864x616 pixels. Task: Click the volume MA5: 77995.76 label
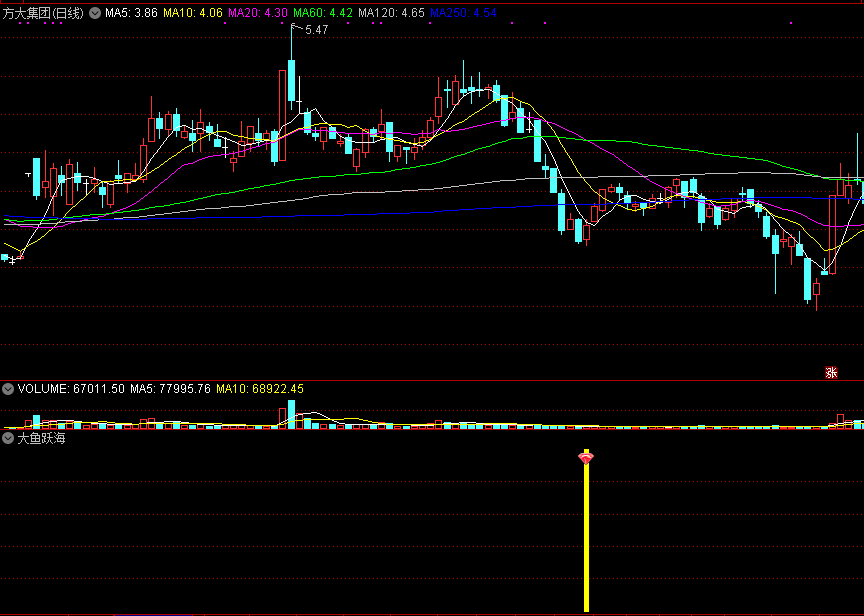click(170, 389)
